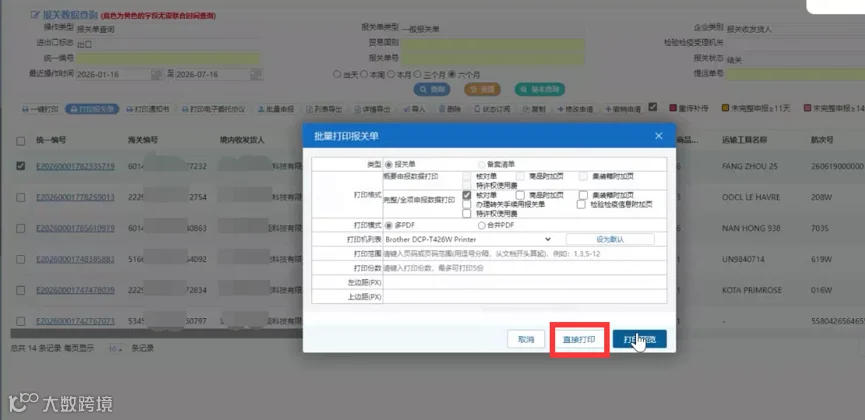The image size is (865, 420).
Task: Click the green 基本查询 button
Action: tap(540, 89)
